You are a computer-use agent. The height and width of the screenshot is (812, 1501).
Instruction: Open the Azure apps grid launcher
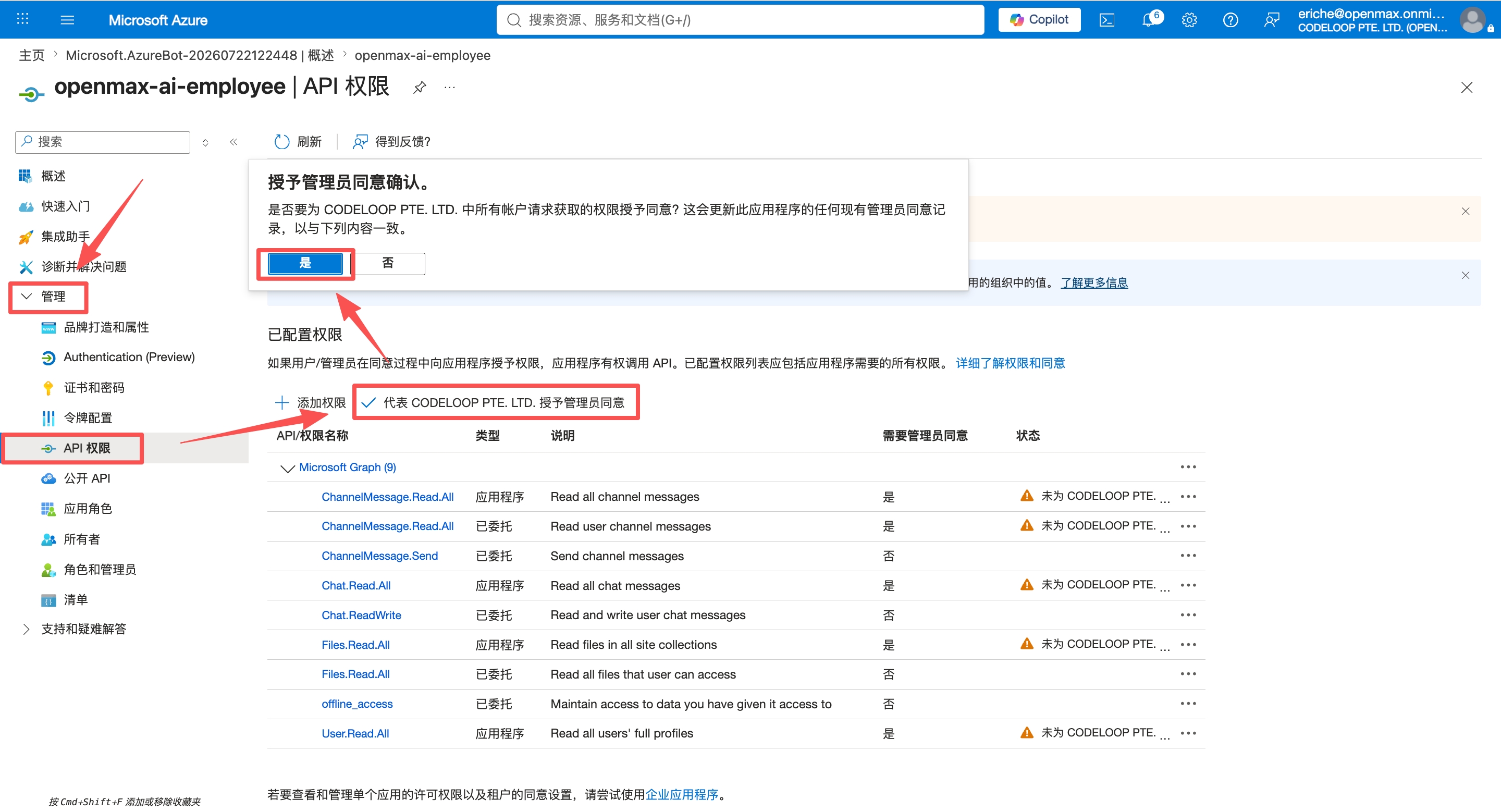click(22, 19)
